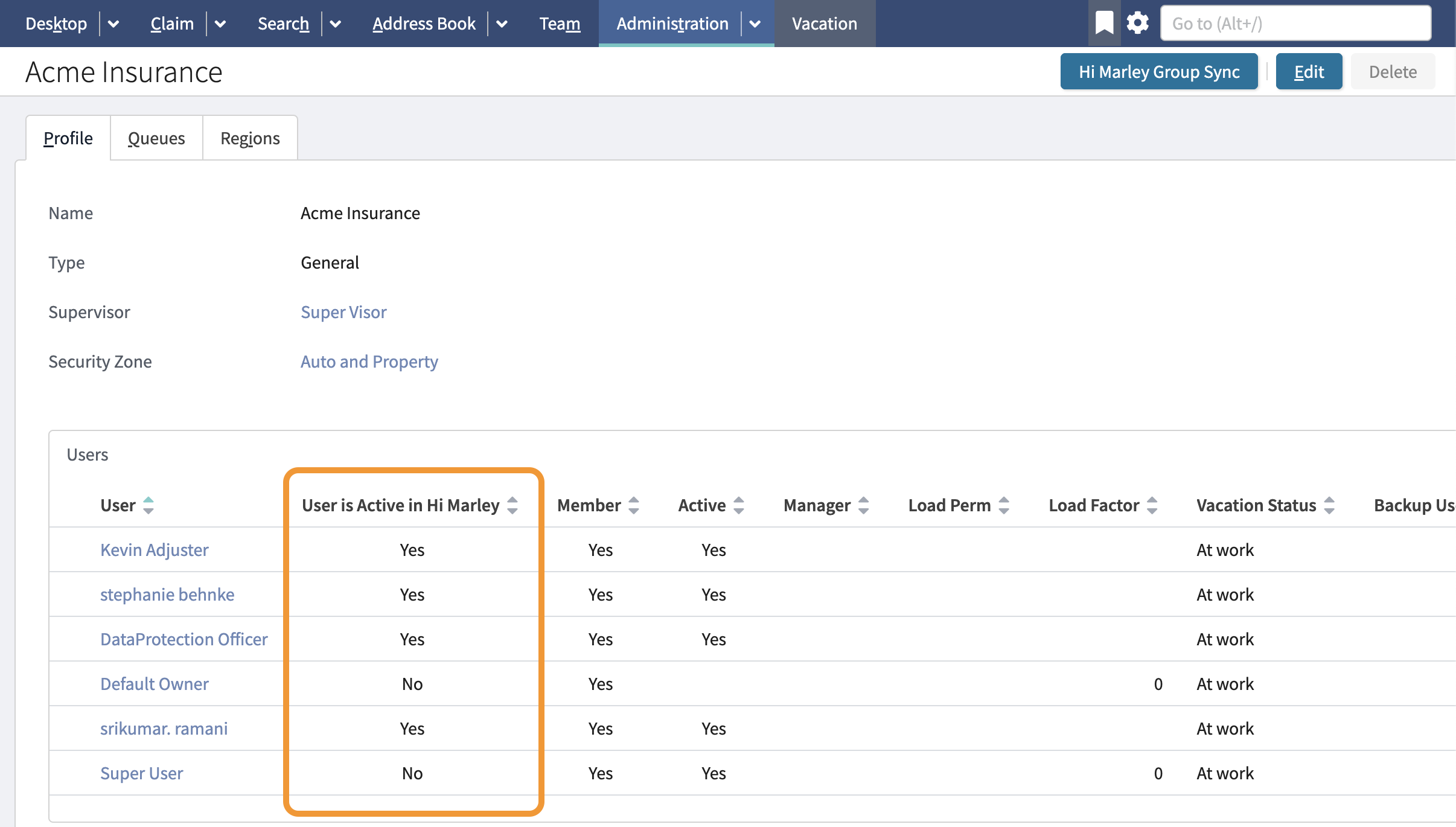Viewport: 1456px width, 827px height.
Task: Click the bookmark icon in top bar
Action: pyautogui.click(x=1104, y=24)
